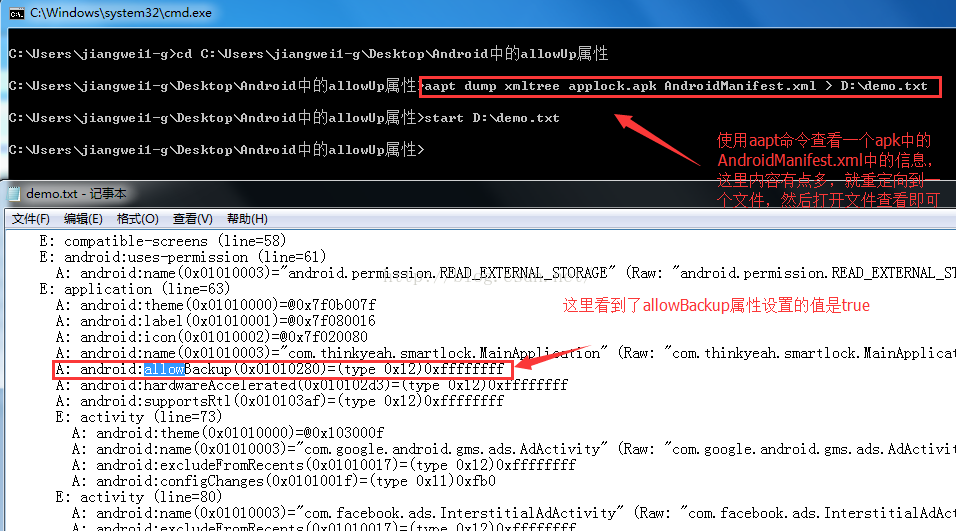Click the 'android:configChanges(0x0101001f)' line
Screen dimensions: 956x531
click(284, 481)
